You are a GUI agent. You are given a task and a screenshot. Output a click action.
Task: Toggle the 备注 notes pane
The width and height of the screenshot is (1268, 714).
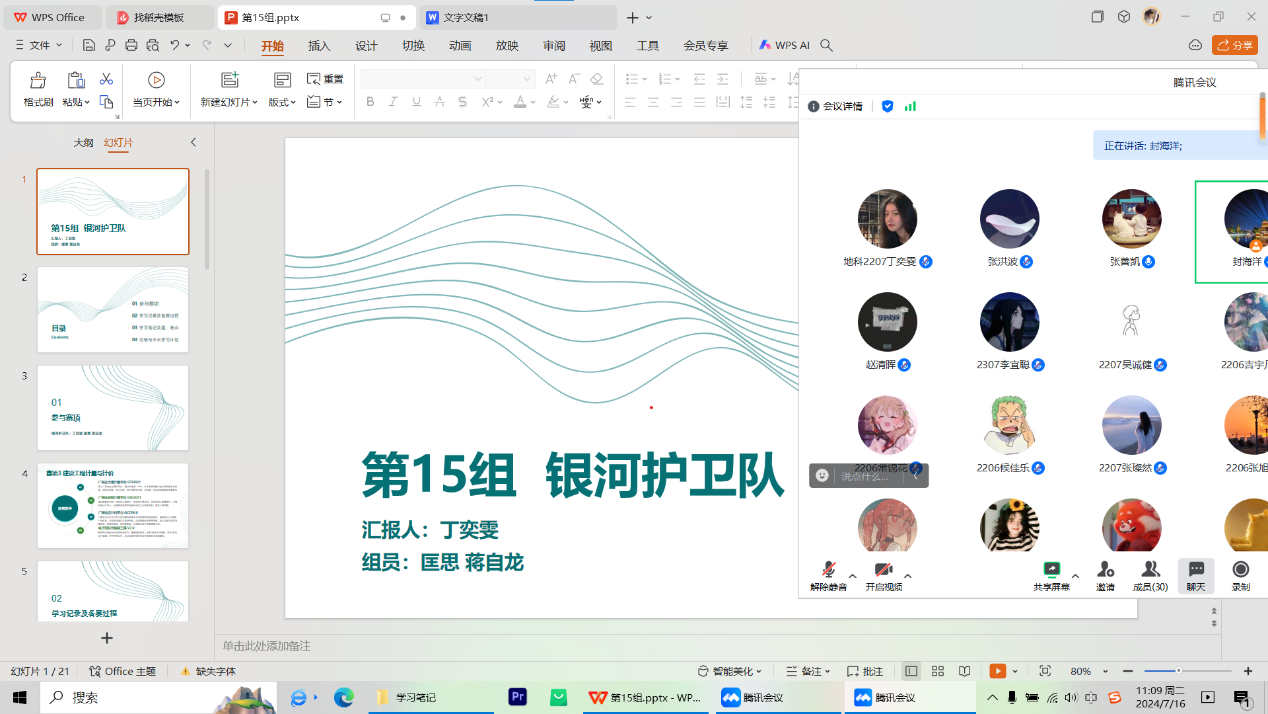[806, 671]
